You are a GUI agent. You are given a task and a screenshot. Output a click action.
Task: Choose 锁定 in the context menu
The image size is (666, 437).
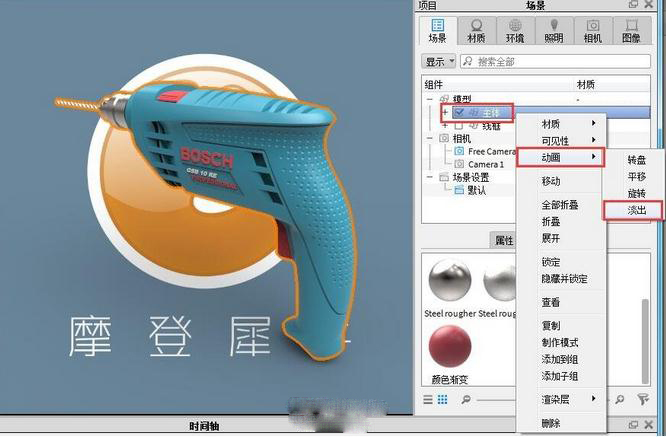click(561, 262)
